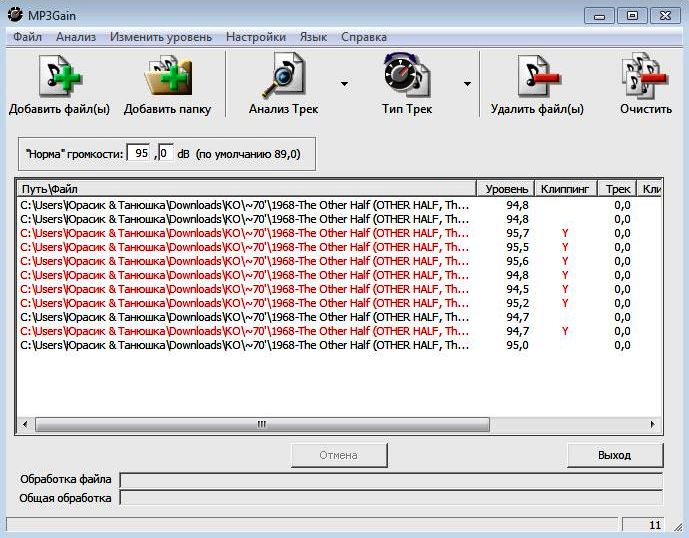The width and height of the screenshot is (689, 538).
Task: Sort list by Клиппинг column header
Action: 565,189
